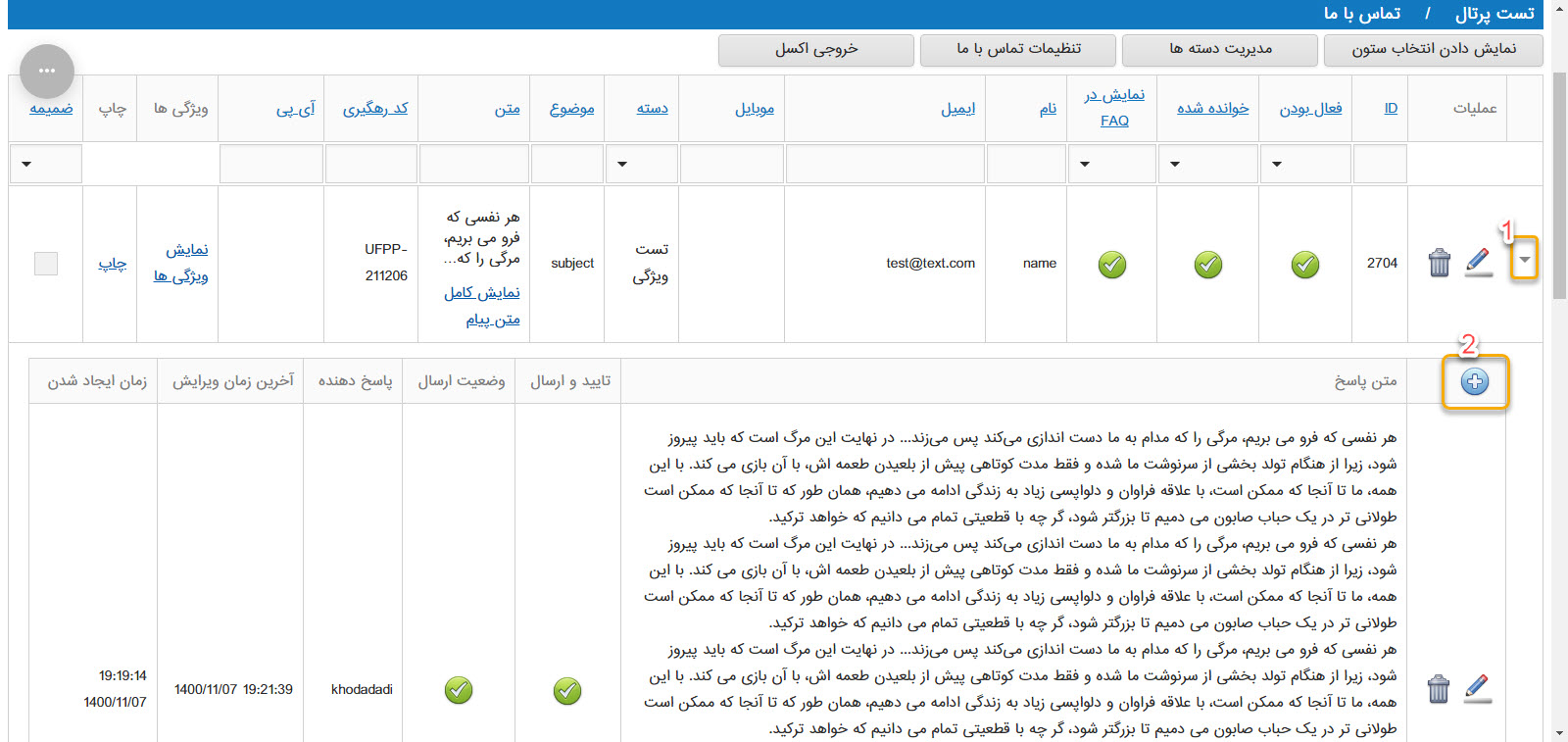Collapse row 2704 details arrow
Viewport: 1568px width, 742px height.
[x=1524, y=260]
